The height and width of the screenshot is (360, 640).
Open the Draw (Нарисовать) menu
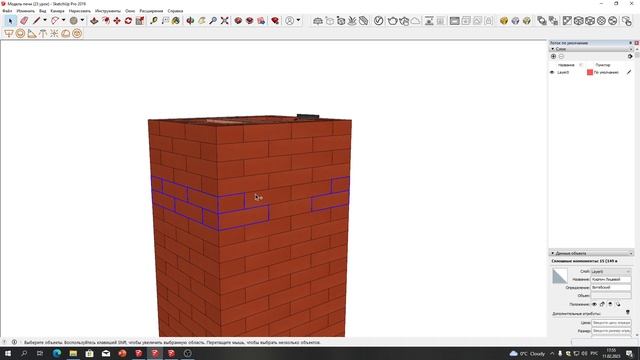80,11
